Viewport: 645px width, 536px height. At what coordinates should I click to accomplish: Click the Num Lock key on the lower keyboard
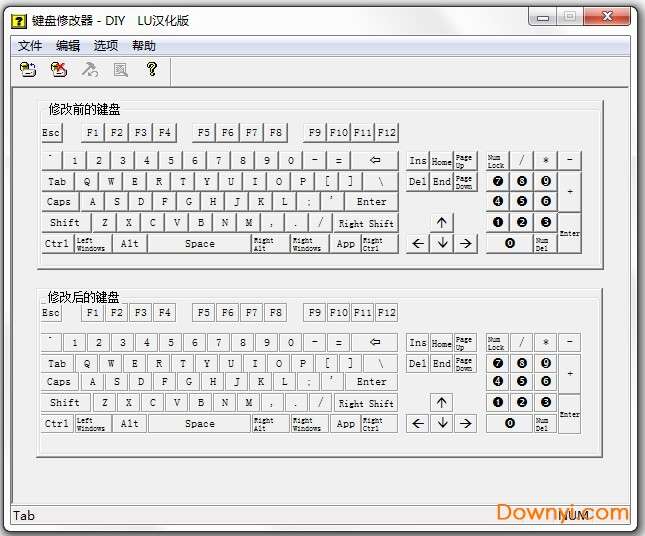496,342
